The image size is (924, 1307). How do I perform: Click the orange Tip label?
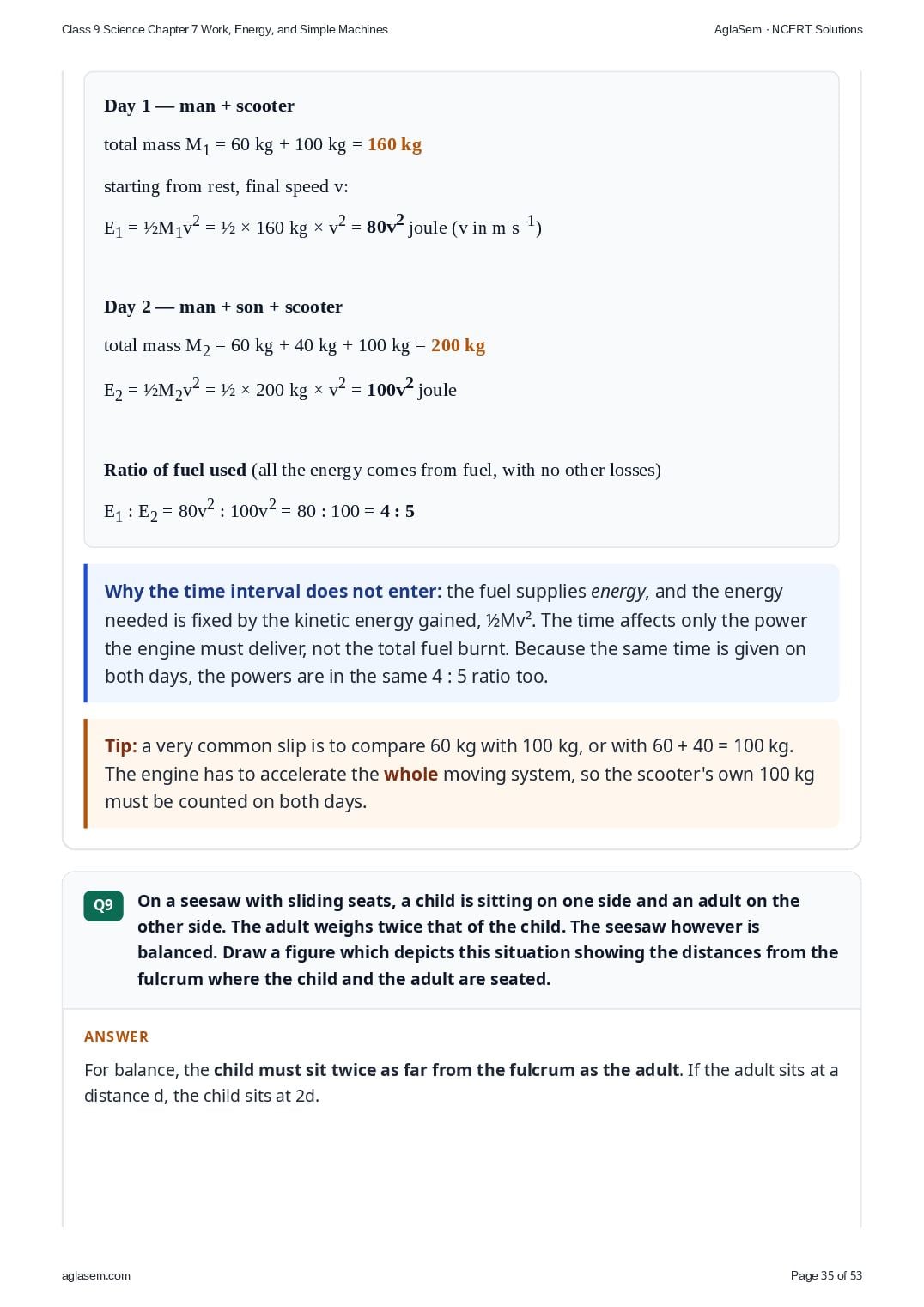pos(121,745)
